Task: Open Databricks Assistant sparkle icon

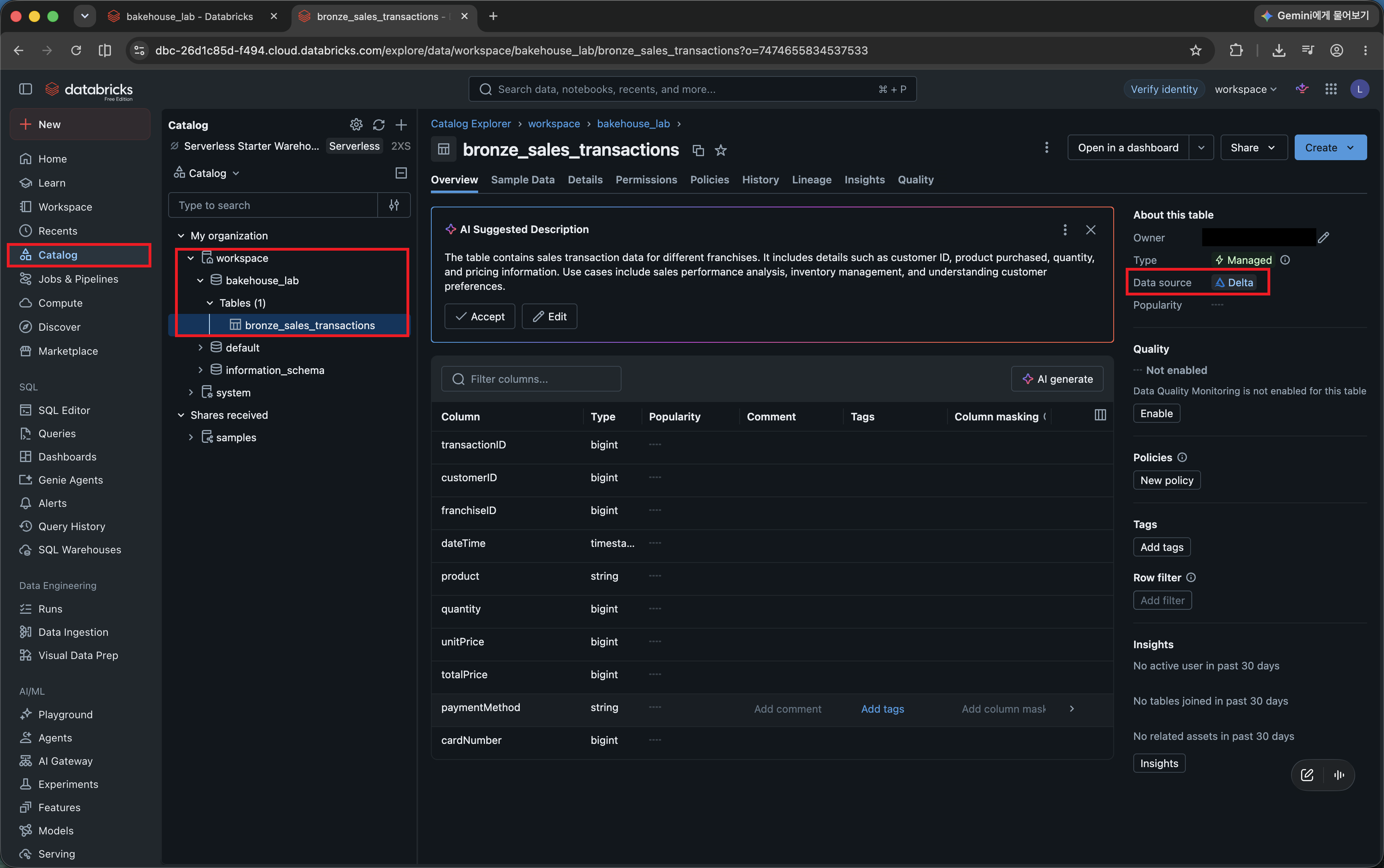Action: click(x=1302, y=89)
